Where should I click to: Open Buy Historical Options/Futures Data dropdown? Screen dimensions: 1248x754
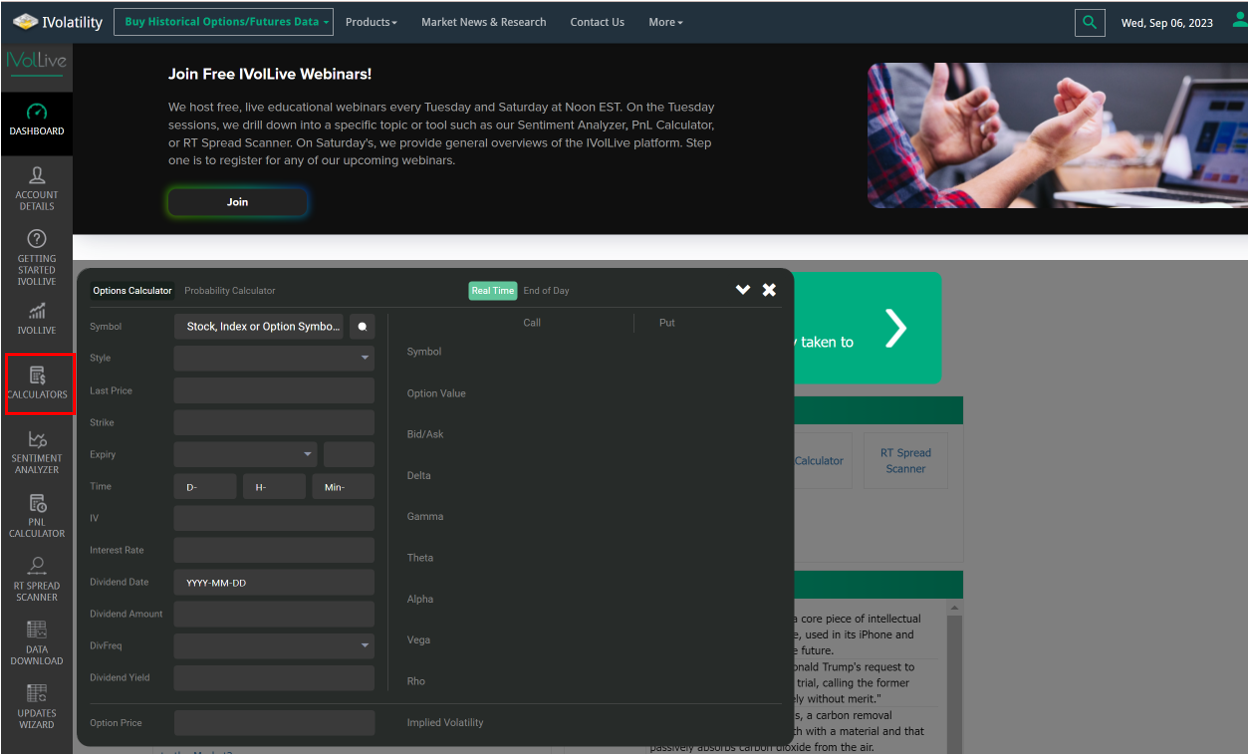(x=223, y=22)
